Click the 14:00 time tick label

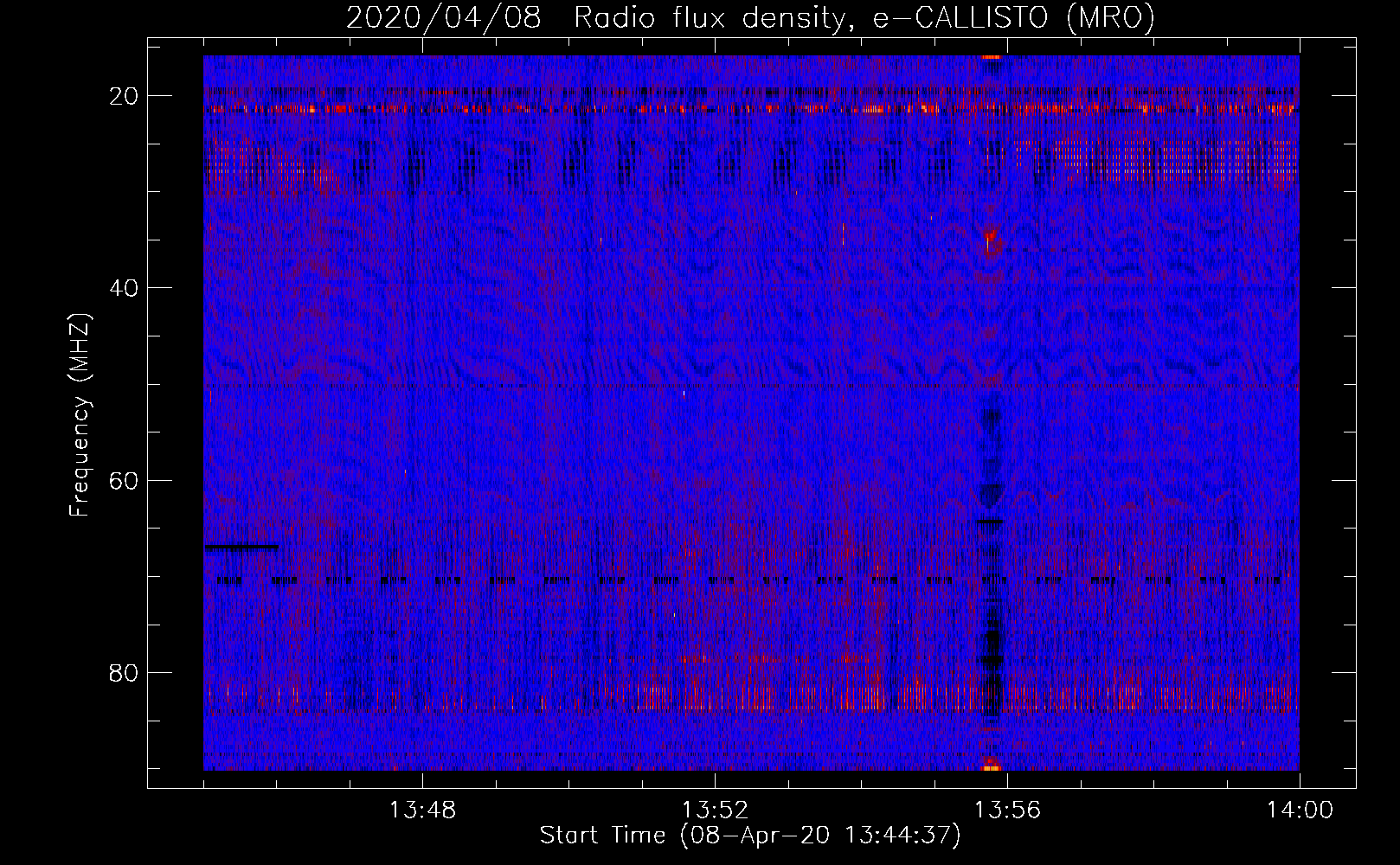[x=1300, y=811]
